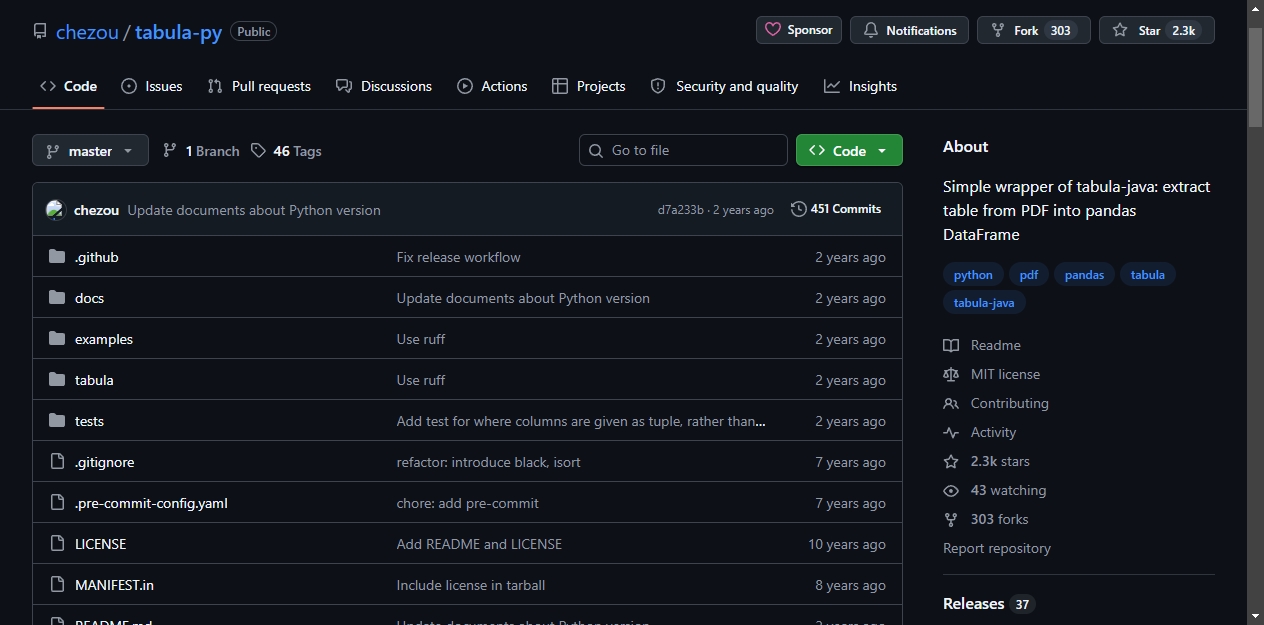Open the Projects tab
Screen dimensions: 1264x625
[589, 86]
